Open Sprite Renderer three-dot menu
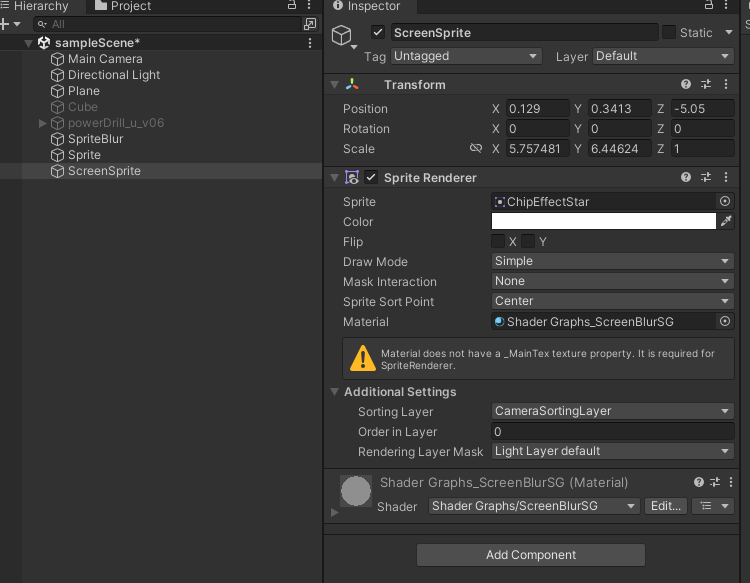 tap(726, 177)
